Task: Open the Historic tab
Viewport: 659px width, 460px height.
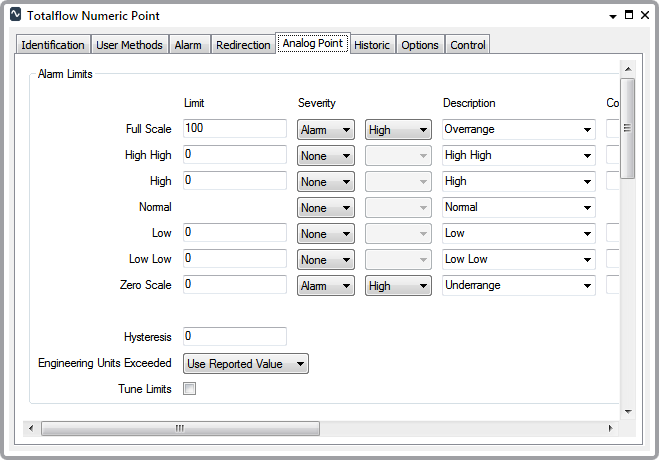Action: [x=372, y=45]
